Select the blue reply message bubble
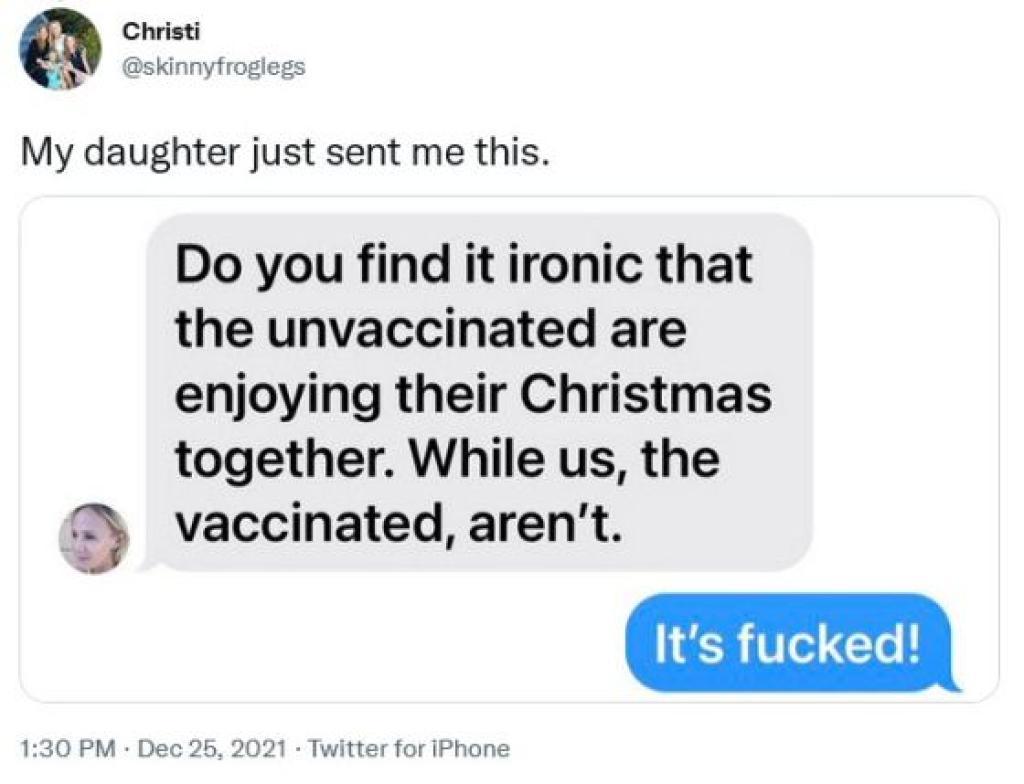The image size is (1024, 784). click(785, 642)
